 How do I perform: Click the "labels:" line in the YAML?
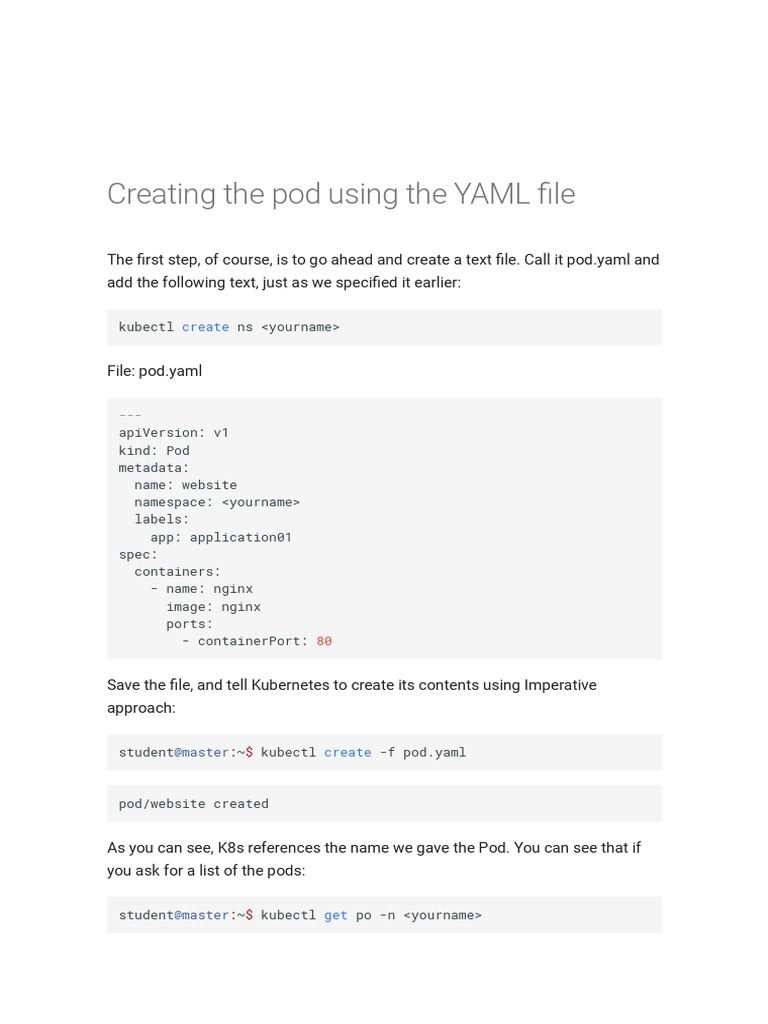click(162, 519)
